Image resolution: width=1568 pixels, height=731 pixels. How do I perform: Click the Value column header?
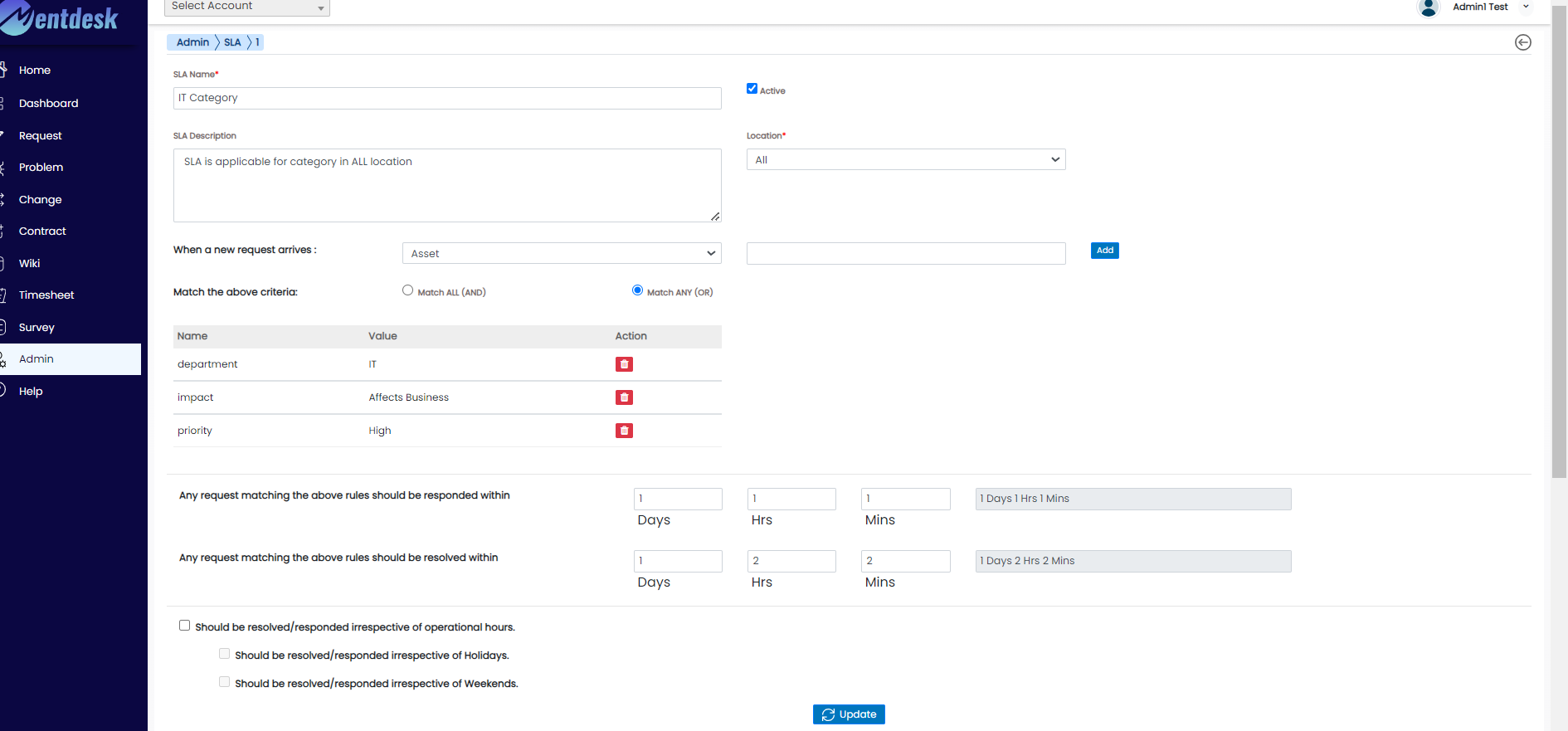pos(382,336)
